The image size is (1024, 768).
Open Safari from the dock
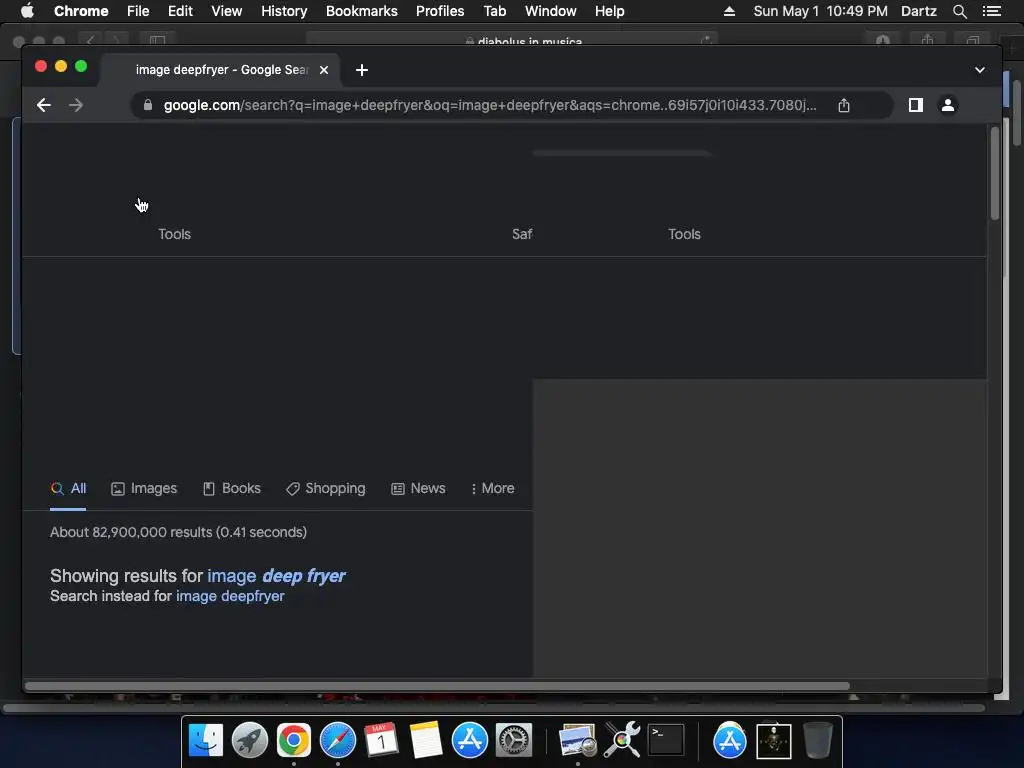[x=338, y=741]
